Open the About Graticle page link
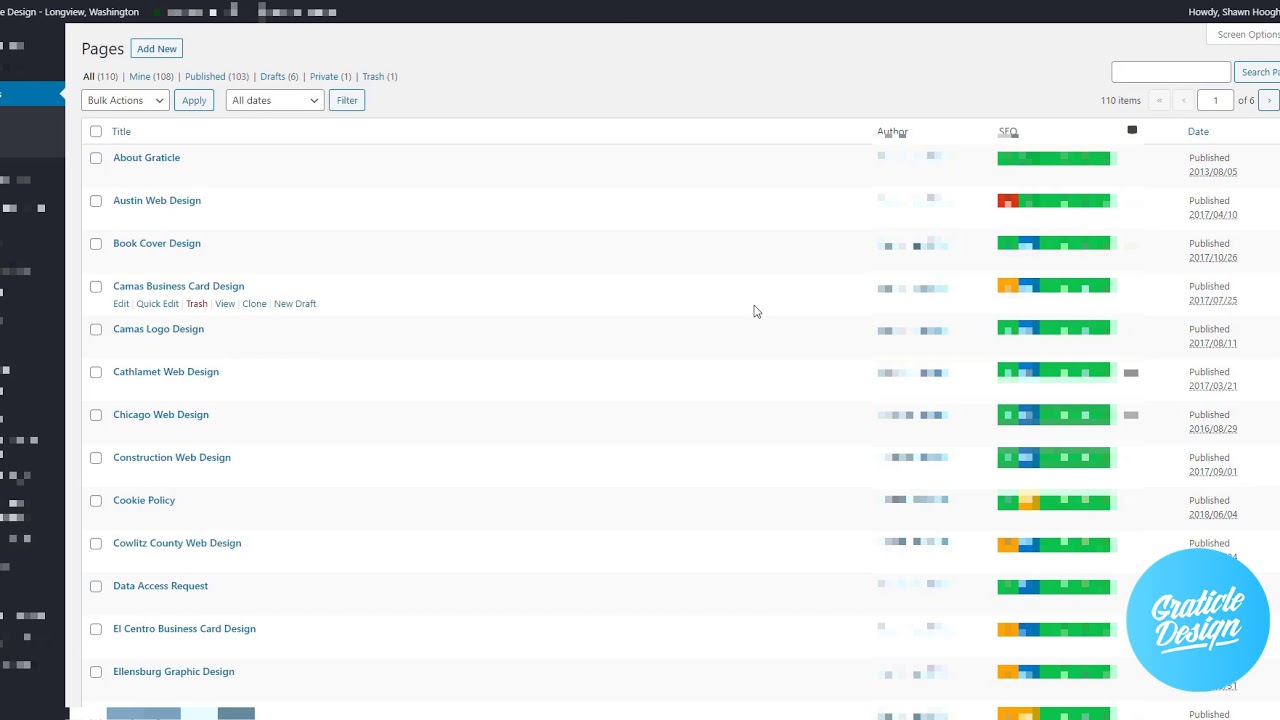 coord(147,158)
